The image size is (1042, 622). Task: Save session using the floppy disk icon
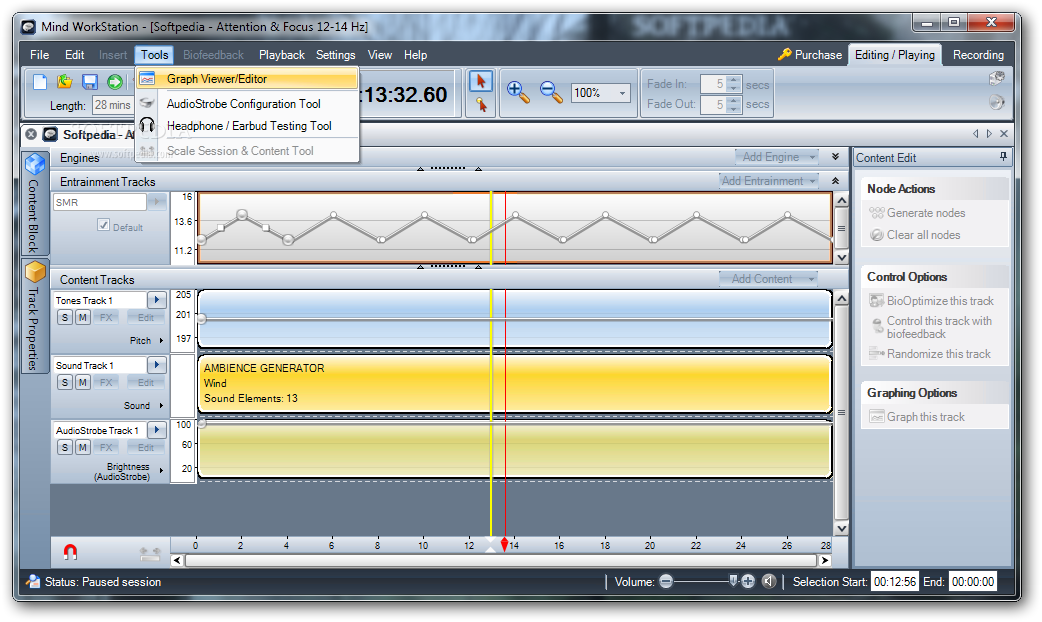coord(90,81)
